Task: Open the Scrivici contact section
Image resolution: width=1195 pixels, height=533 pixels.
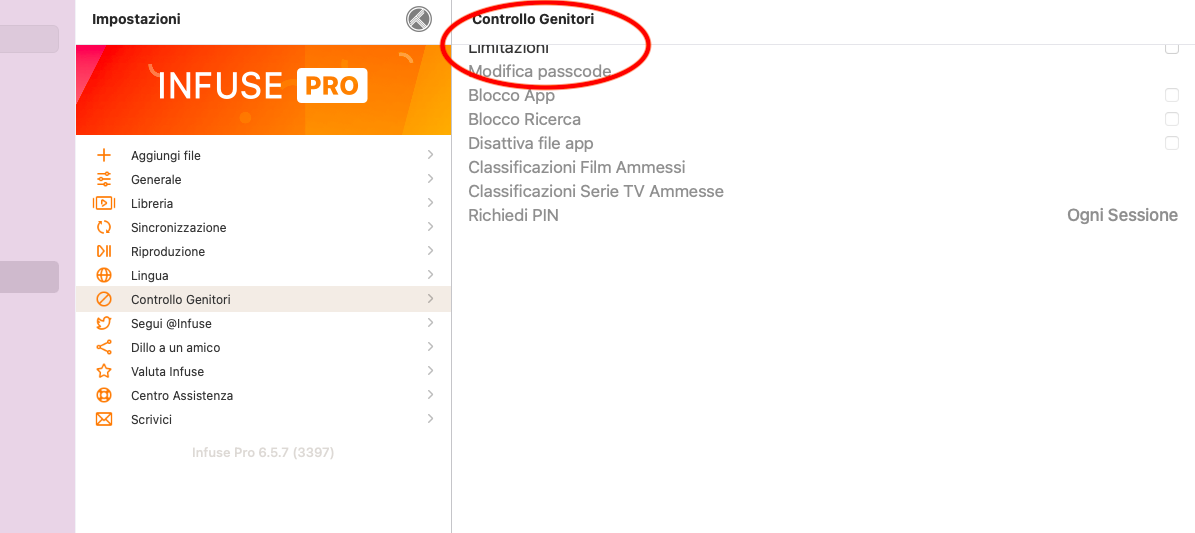Action: (x=264, y=419)
